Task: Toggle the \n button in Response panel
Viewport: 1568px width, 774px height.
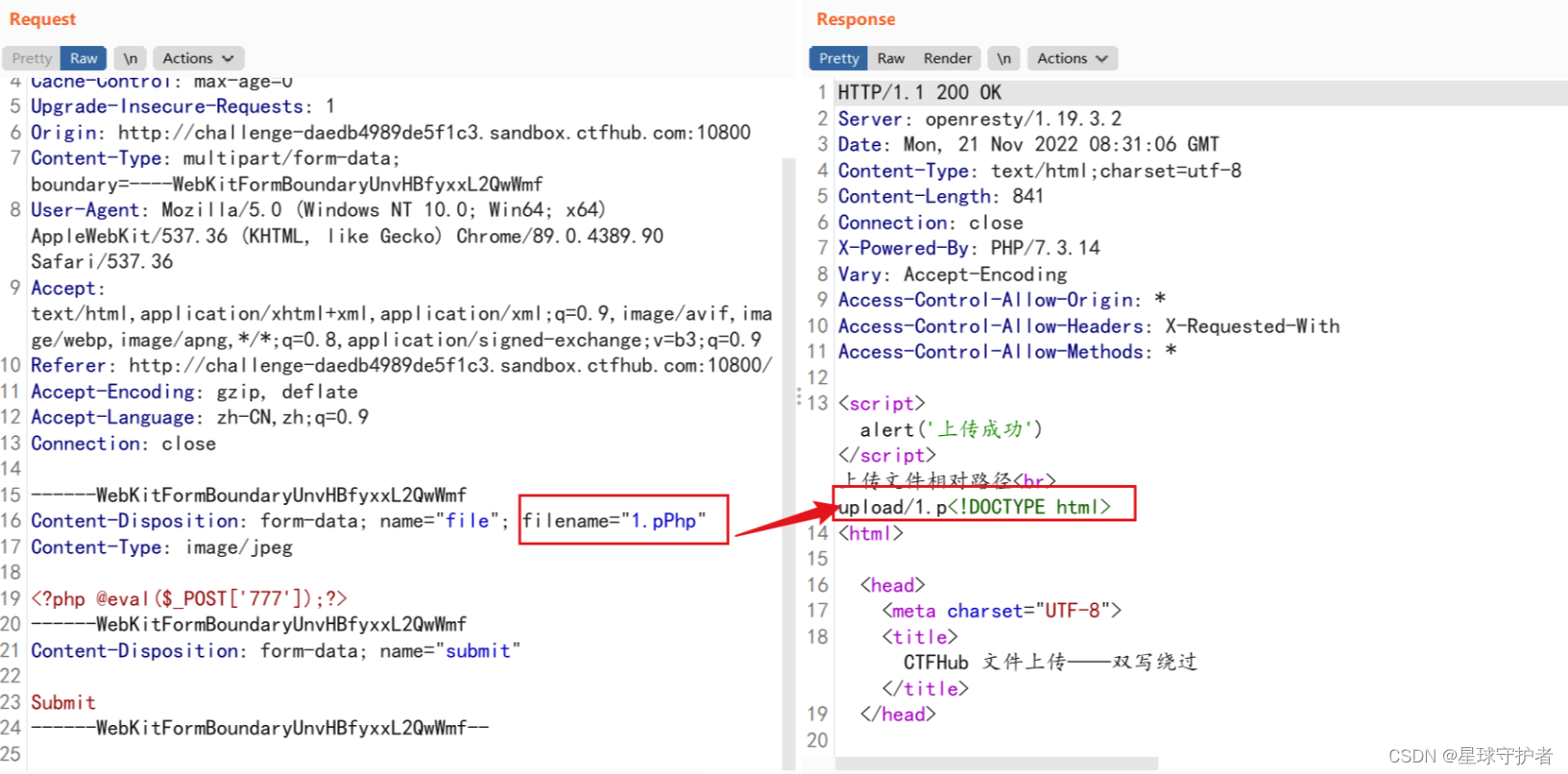Action: [1003, 59]
